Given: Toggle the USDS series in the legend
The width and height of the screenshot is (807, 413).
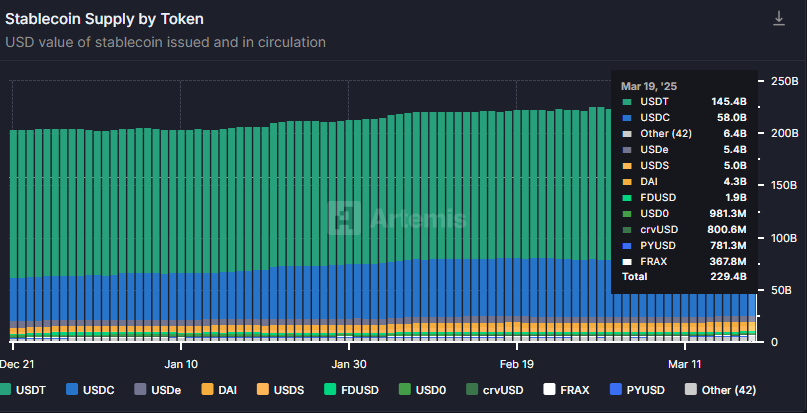Looking at the screenshot, I should tap(280, 390).
